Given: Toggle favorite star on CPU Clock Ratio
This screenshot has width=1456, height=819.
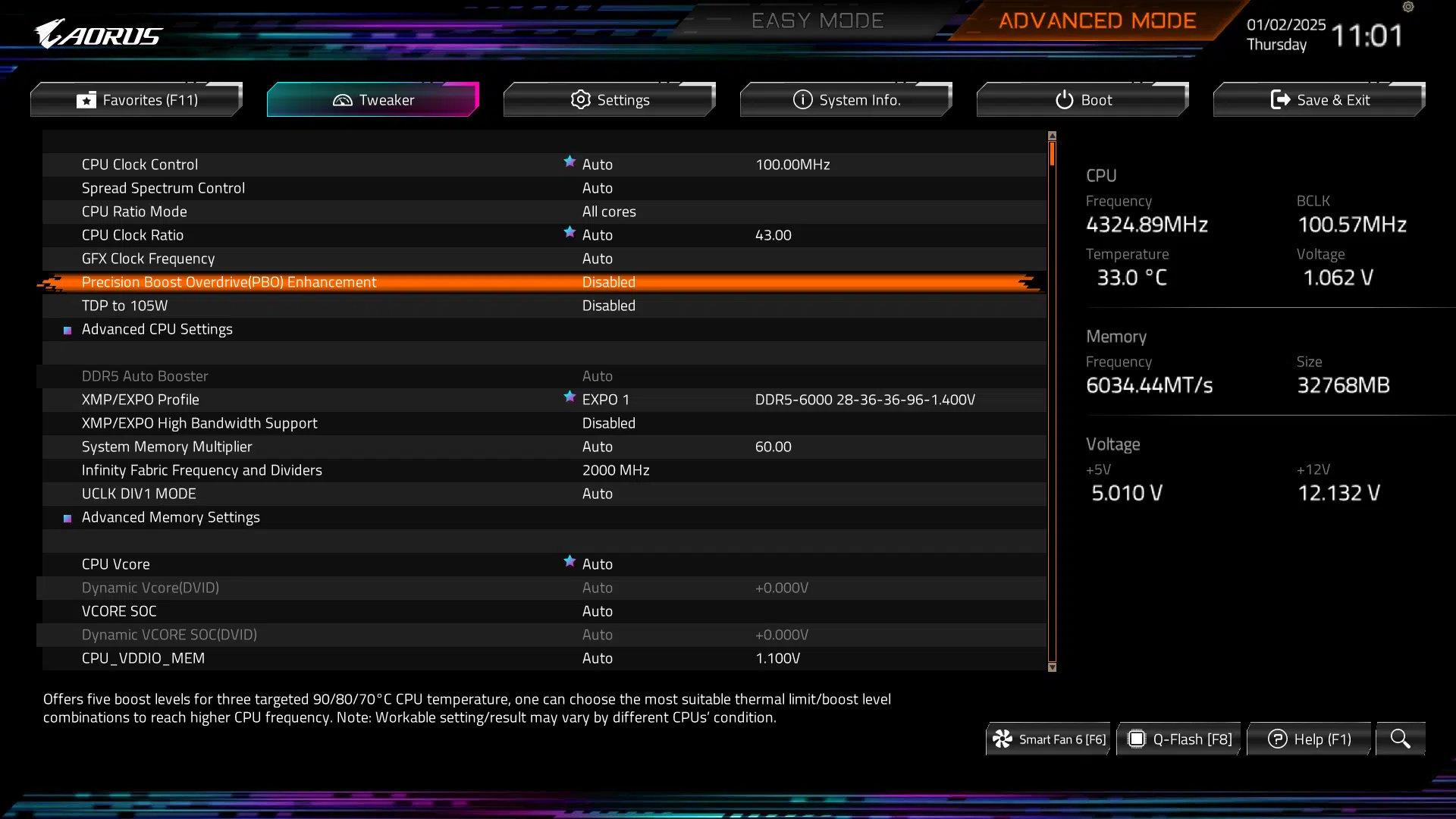Looking at the screenshot, I should coord(570,232).
